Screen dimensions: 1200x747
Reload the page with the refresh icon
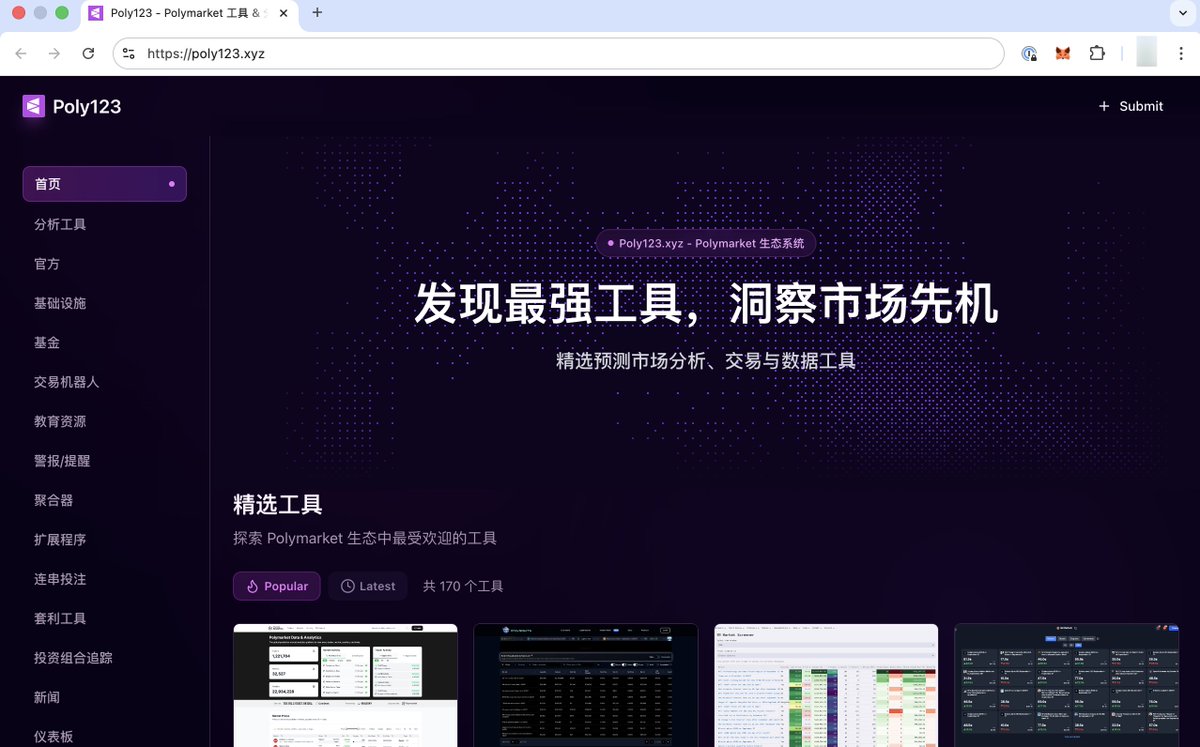pyautogui.click(x=88, y=54)
